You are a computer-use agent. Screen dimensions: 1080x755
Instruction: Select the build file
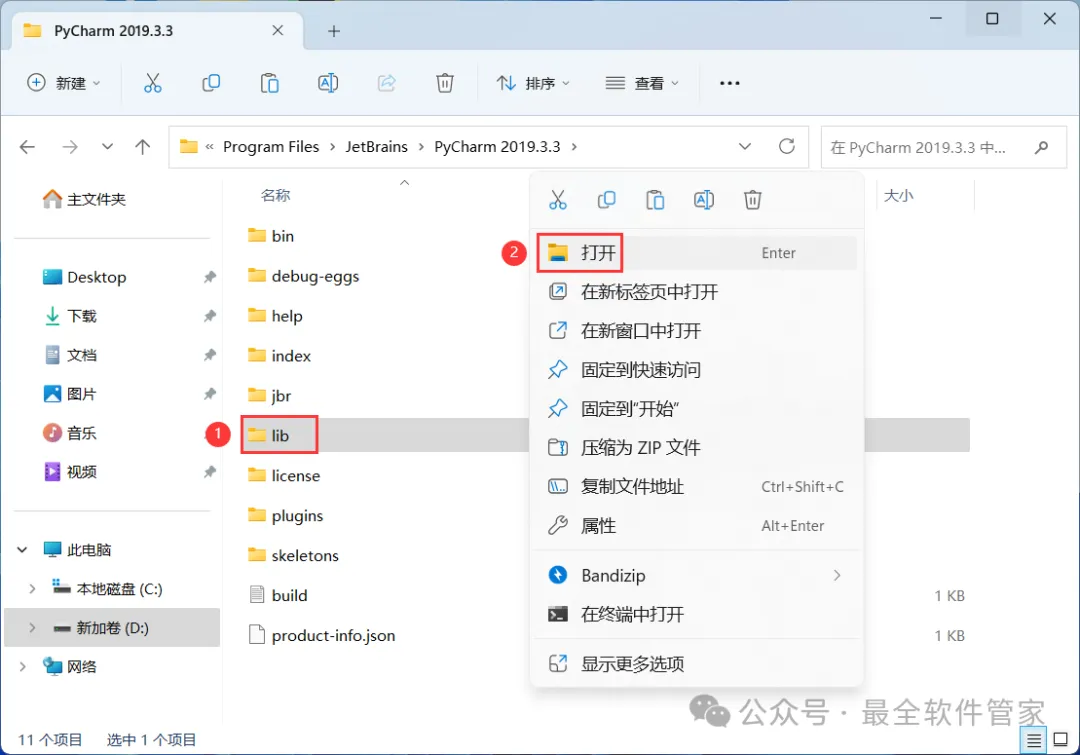pyautogui.click(x=278, y=595)
